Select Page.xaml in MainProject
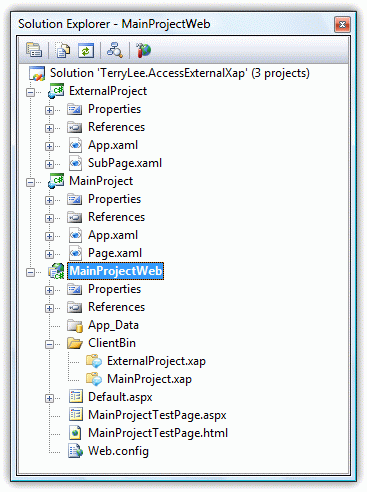Image resolution: width=367 pixels, height=492 pixels. [x=115, y=253]
